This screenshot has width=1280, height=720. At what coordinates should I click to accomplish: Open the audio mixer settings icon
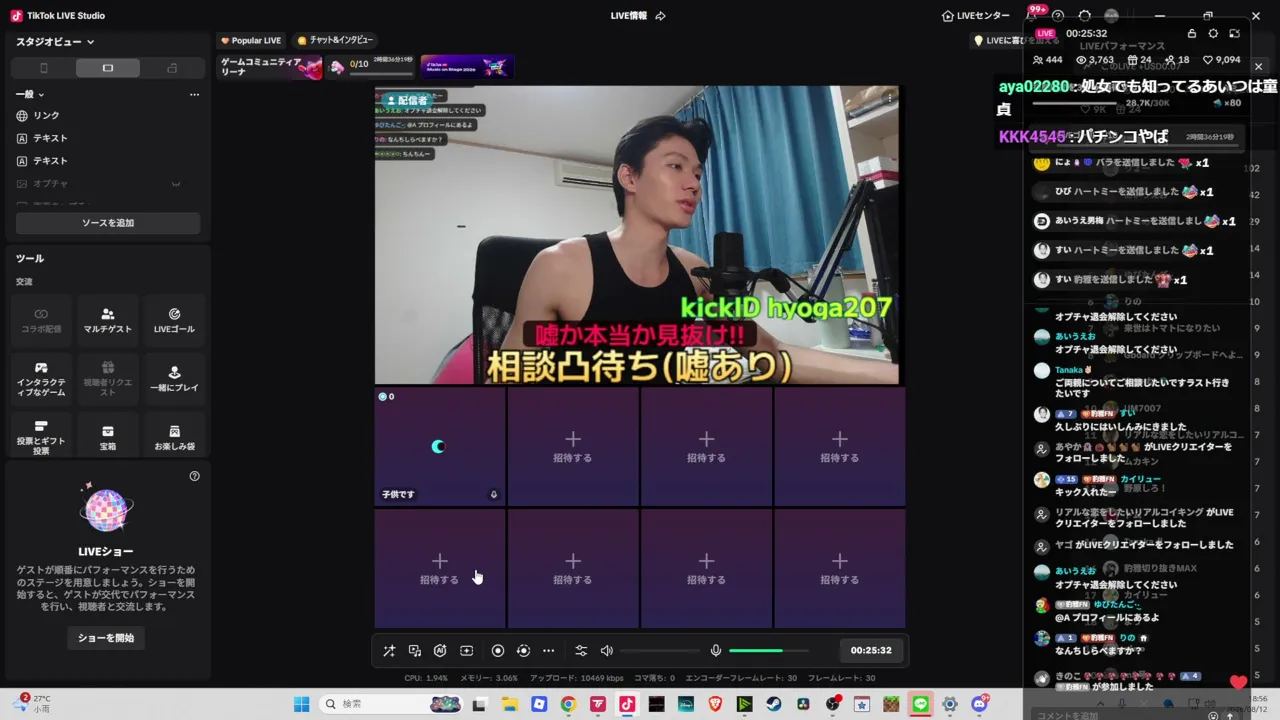click(x=581, y=650)
